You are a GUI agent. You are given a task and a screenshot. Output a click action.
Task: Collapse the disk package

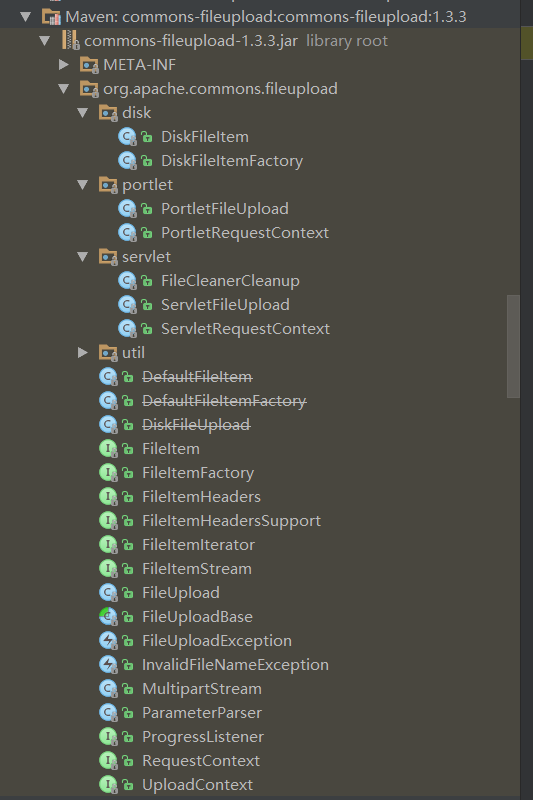(x=83, y=113)
